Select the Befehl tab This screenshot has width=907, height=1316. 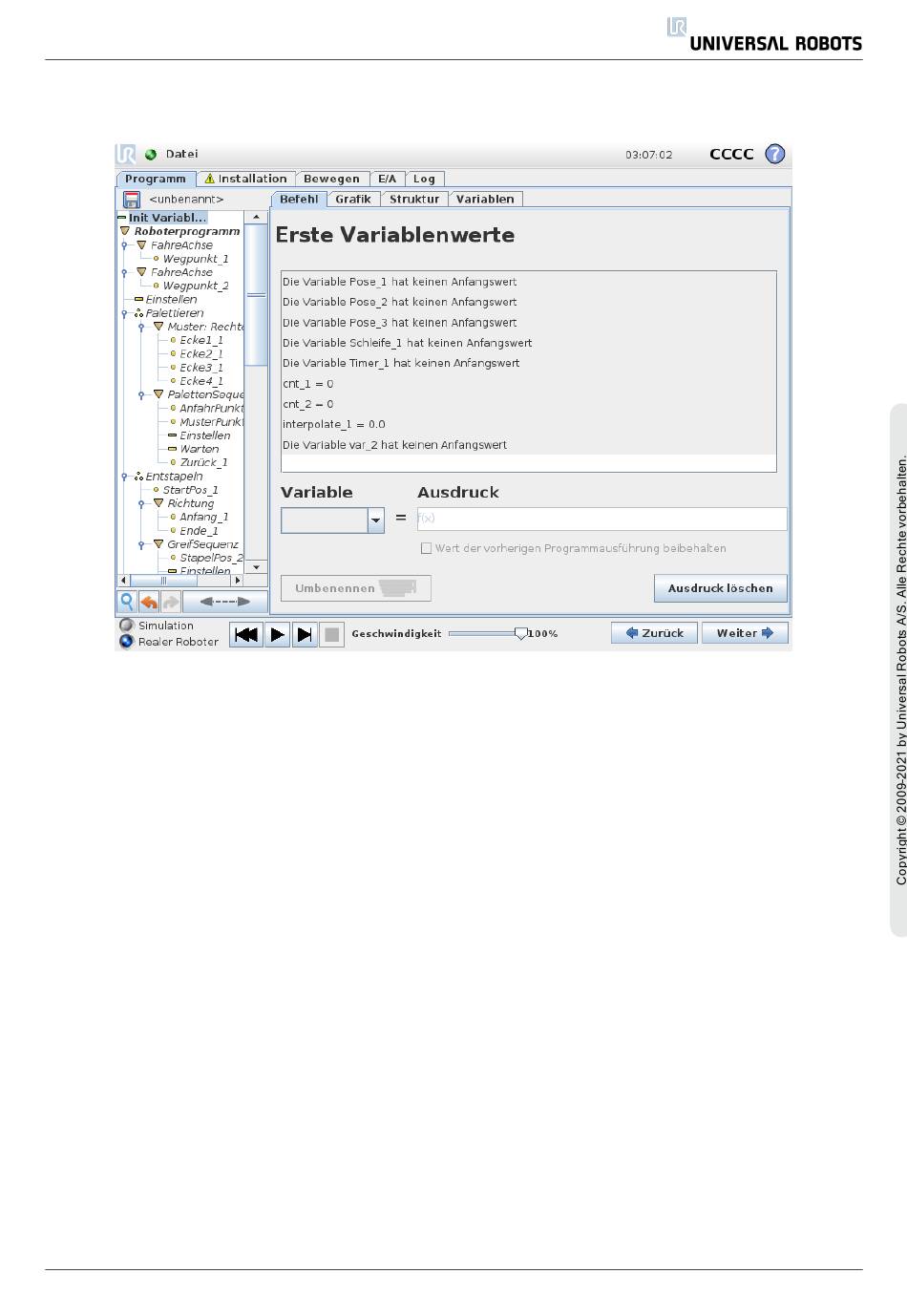299,199
